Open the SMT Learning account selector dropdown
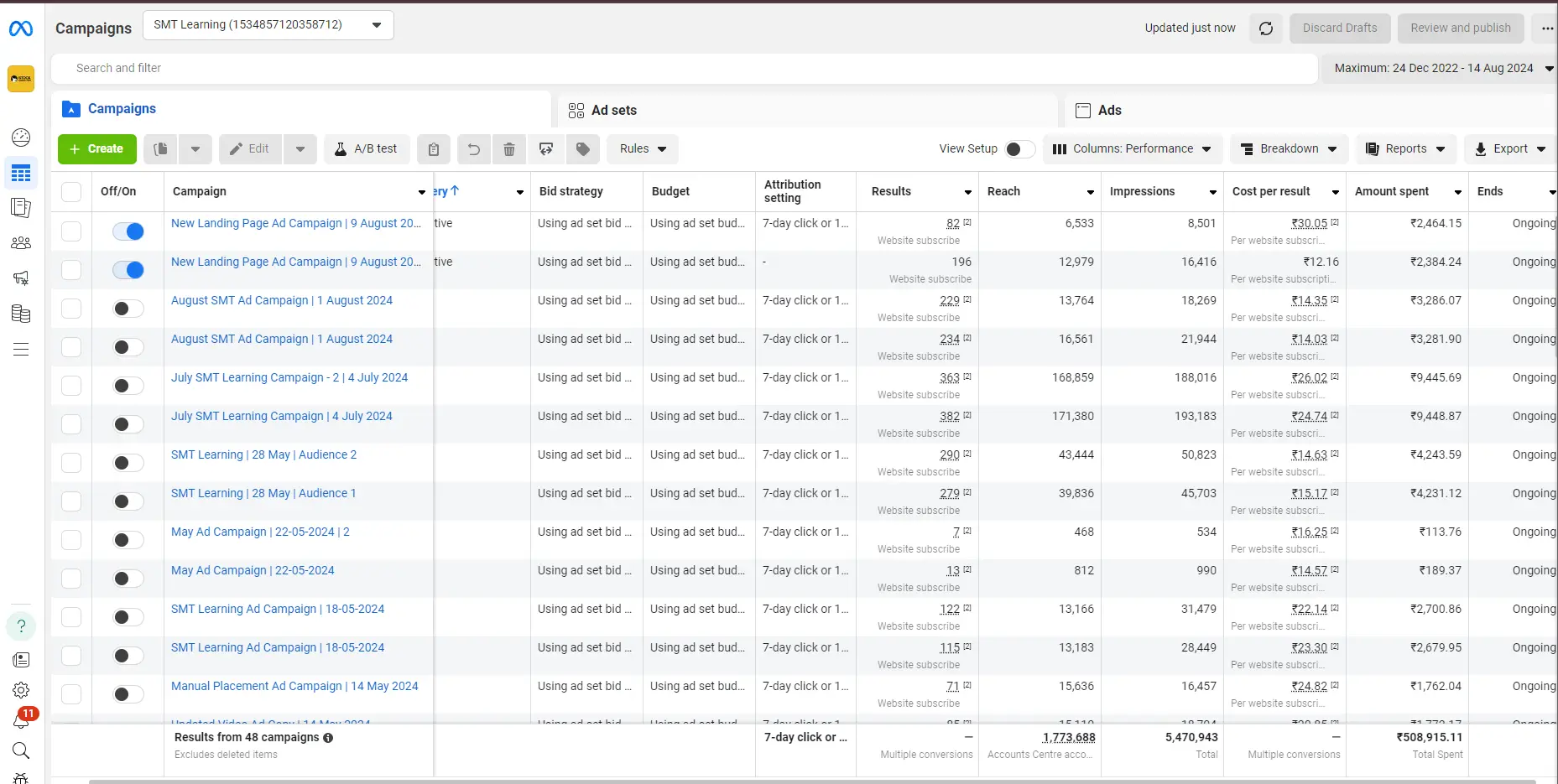 pos(268,25)
